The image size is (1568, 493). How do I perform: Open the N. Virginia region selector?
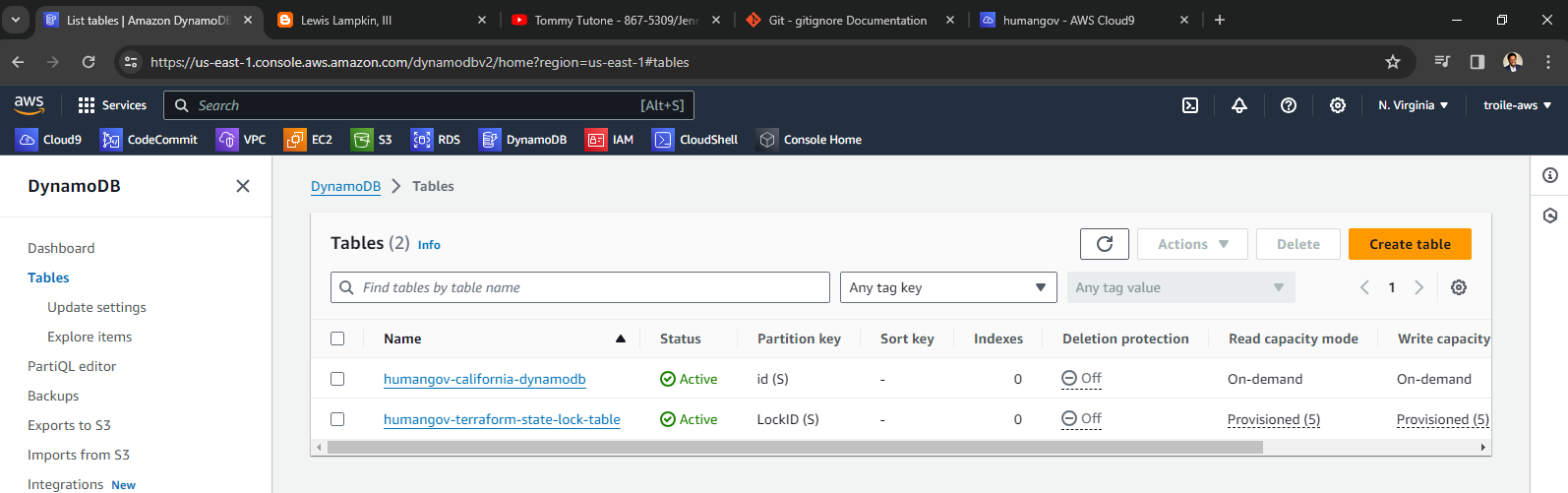(x=1414, y=105)
